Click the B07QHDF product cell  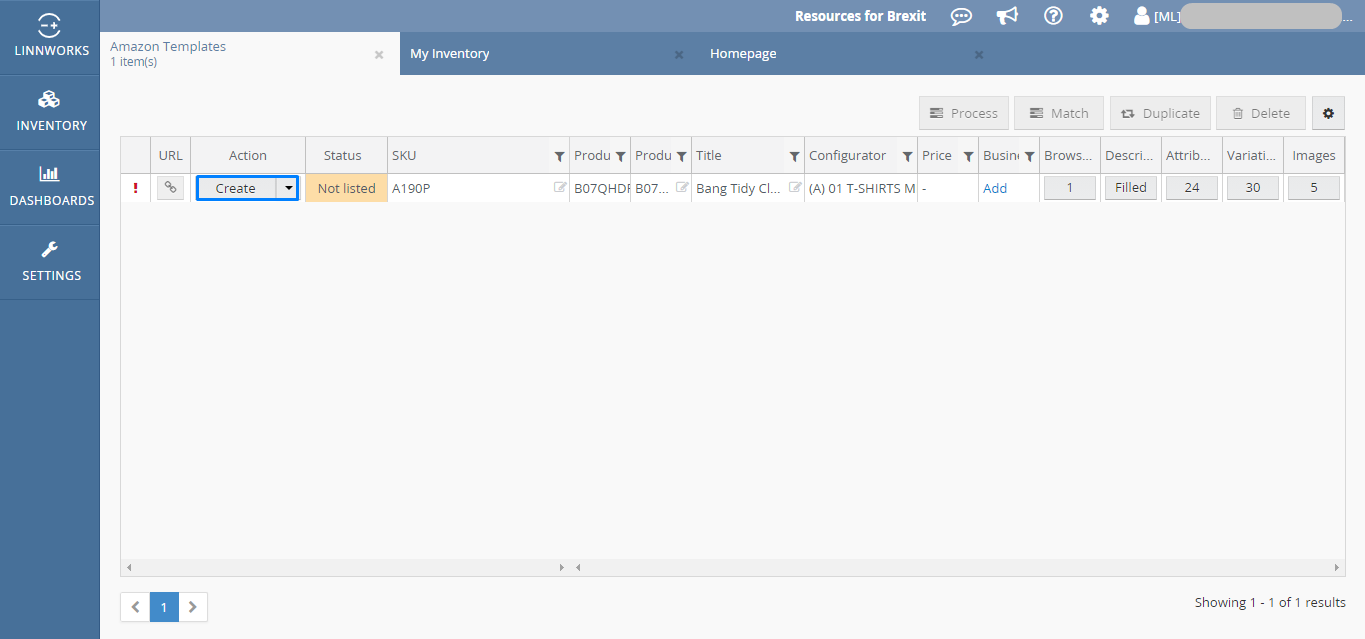point(602,188)
